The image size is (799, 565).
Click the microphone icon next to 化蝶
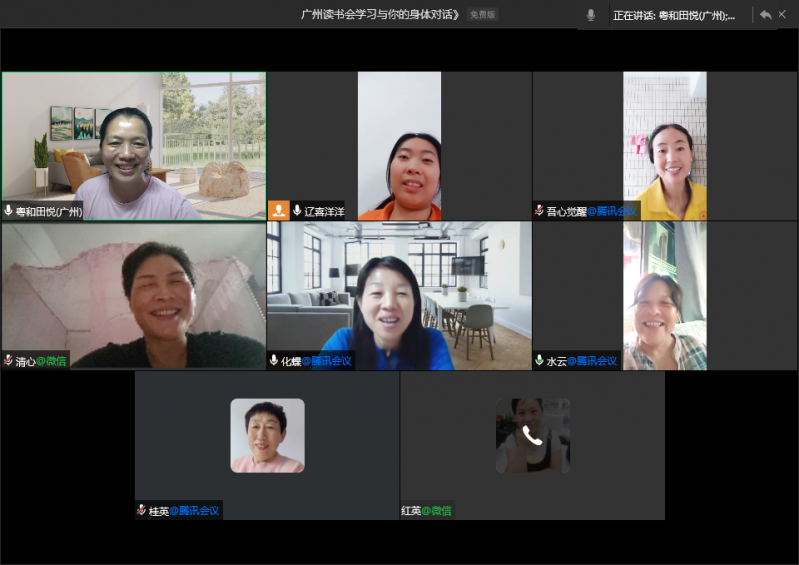tap(274, 360)
